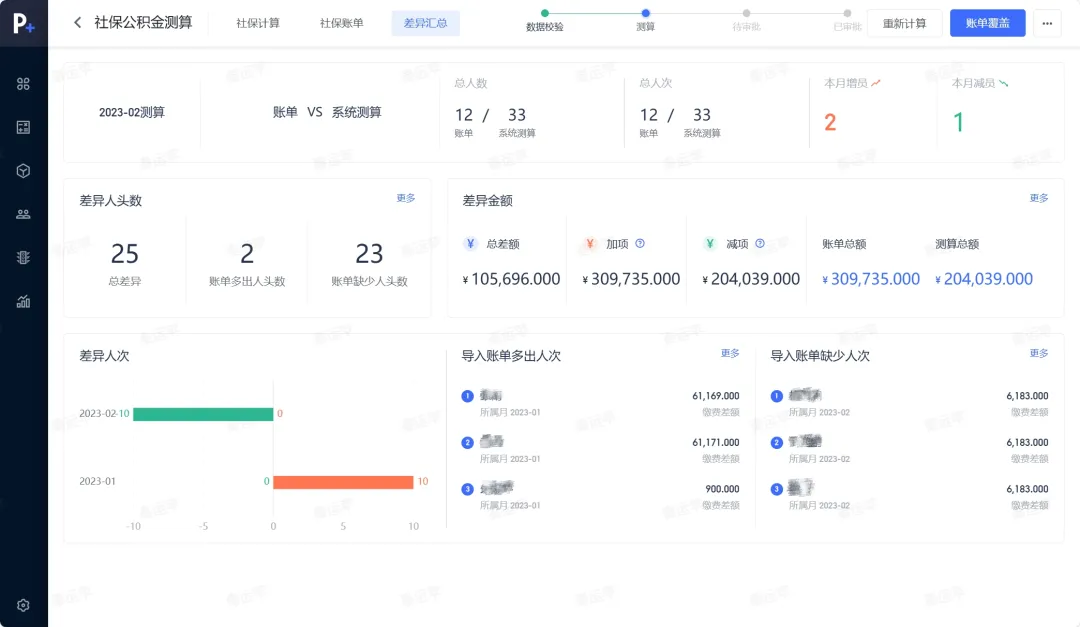Click the 重新计算 button
This screenshot has height=627, width=1080.
(x=903, y=21)
